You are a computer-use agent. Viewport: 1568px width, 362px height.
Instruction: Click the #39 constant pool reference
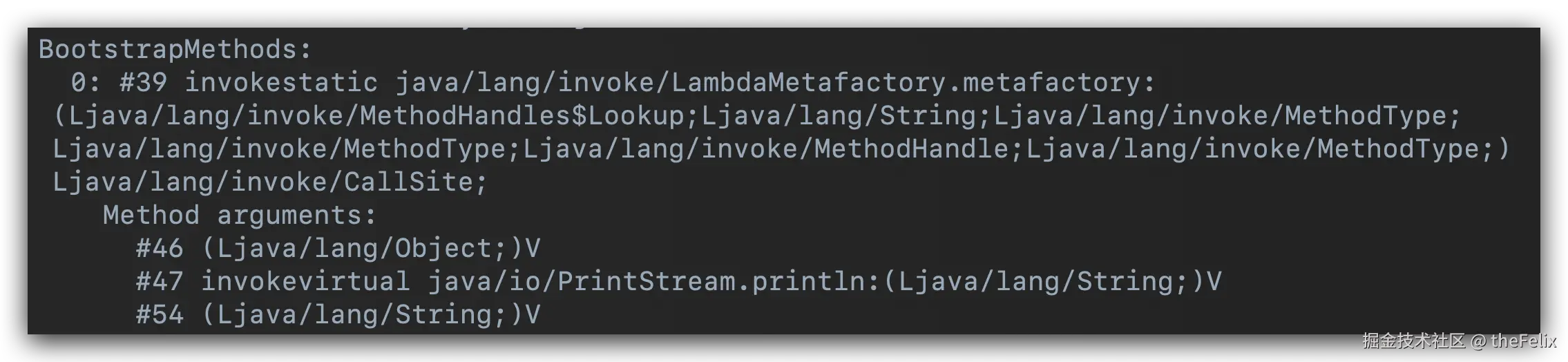[144, 83]
